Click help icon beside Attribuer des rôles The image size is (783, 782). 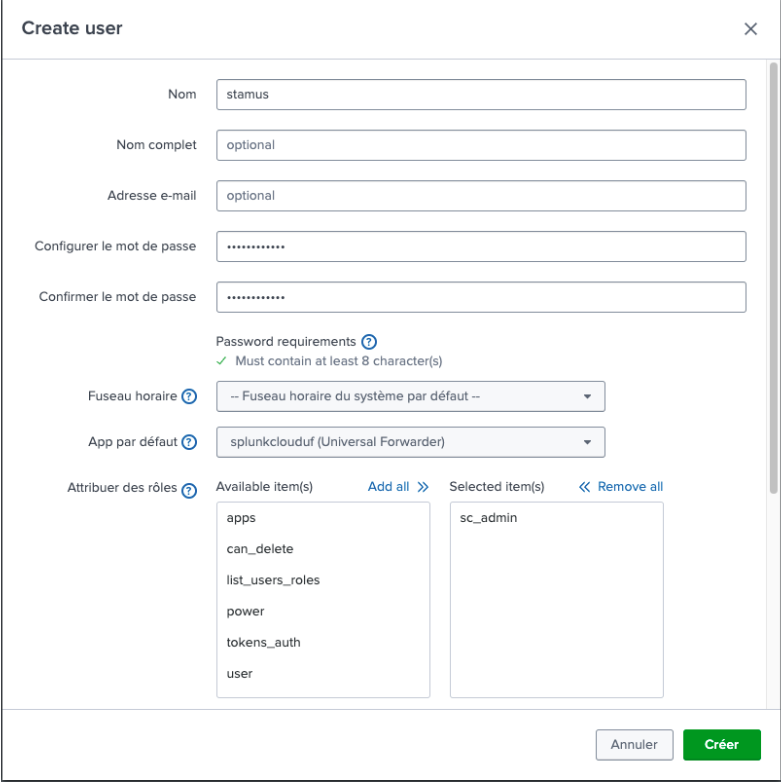(189, 489)
